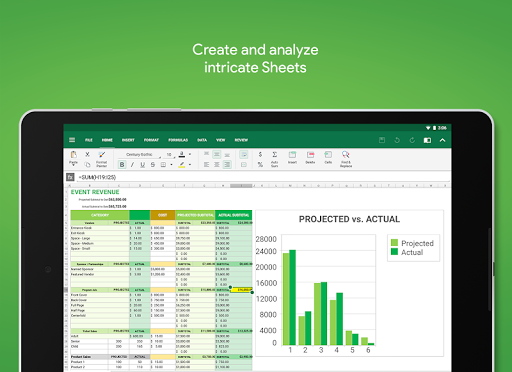Click the Save icon in header
This screenshot has height=372, width=512.
[382, 140]
